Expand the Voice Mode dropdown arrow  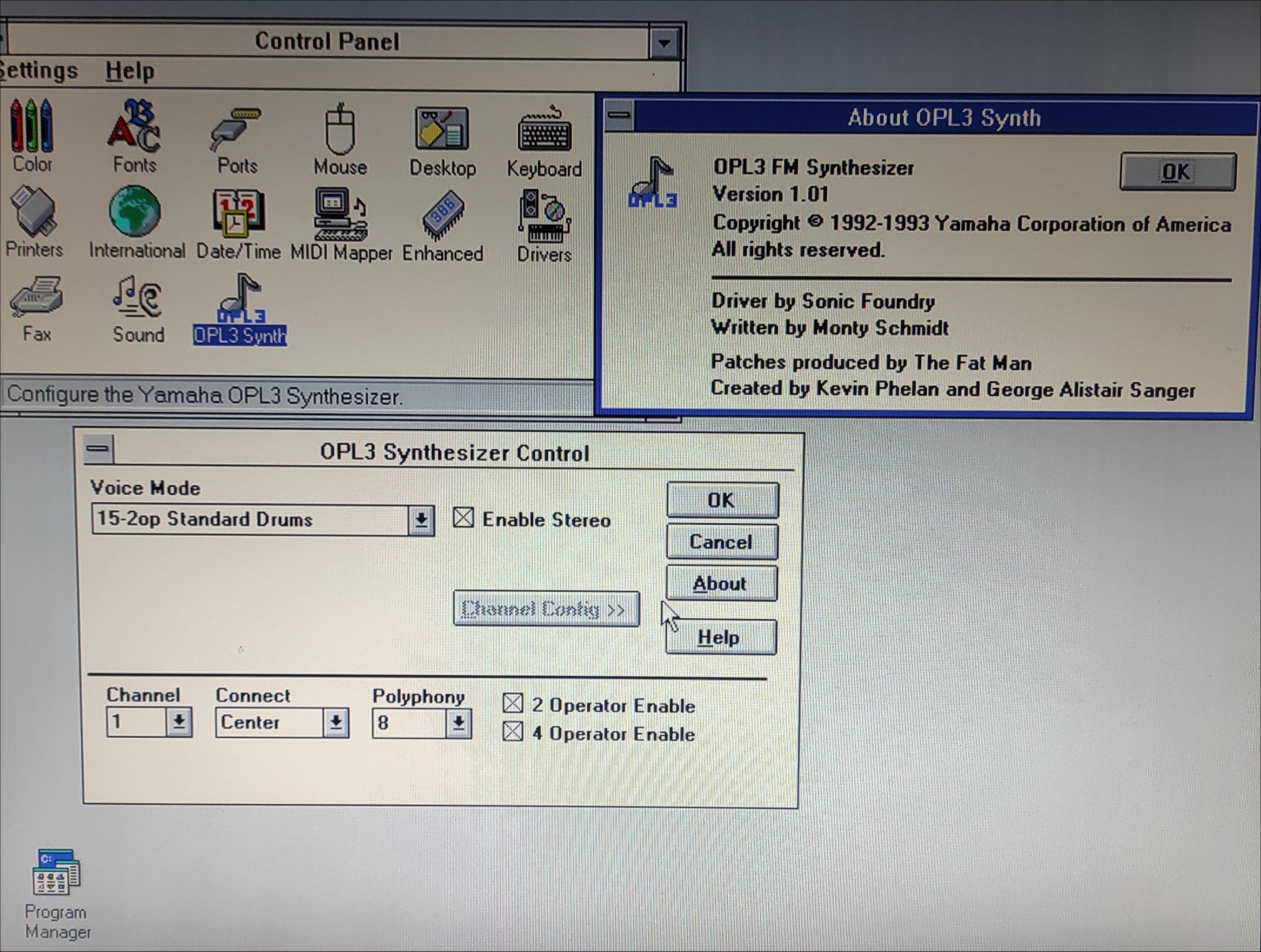(421, 519)
